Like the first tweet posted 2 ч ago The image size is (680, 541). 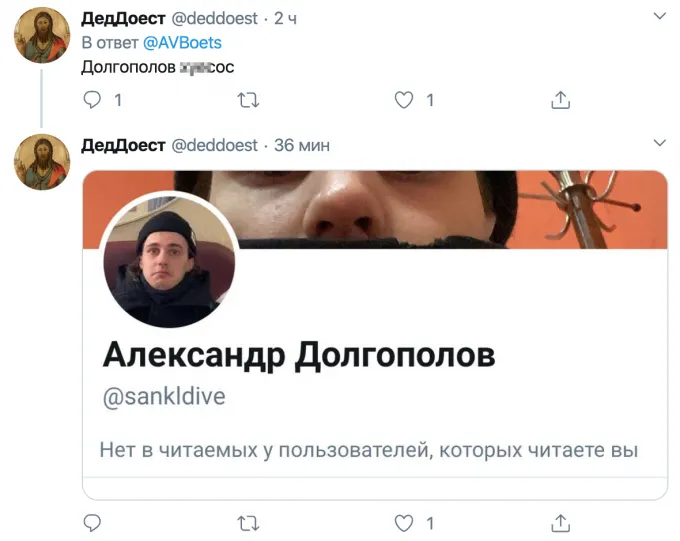click(x=404, y=100)
